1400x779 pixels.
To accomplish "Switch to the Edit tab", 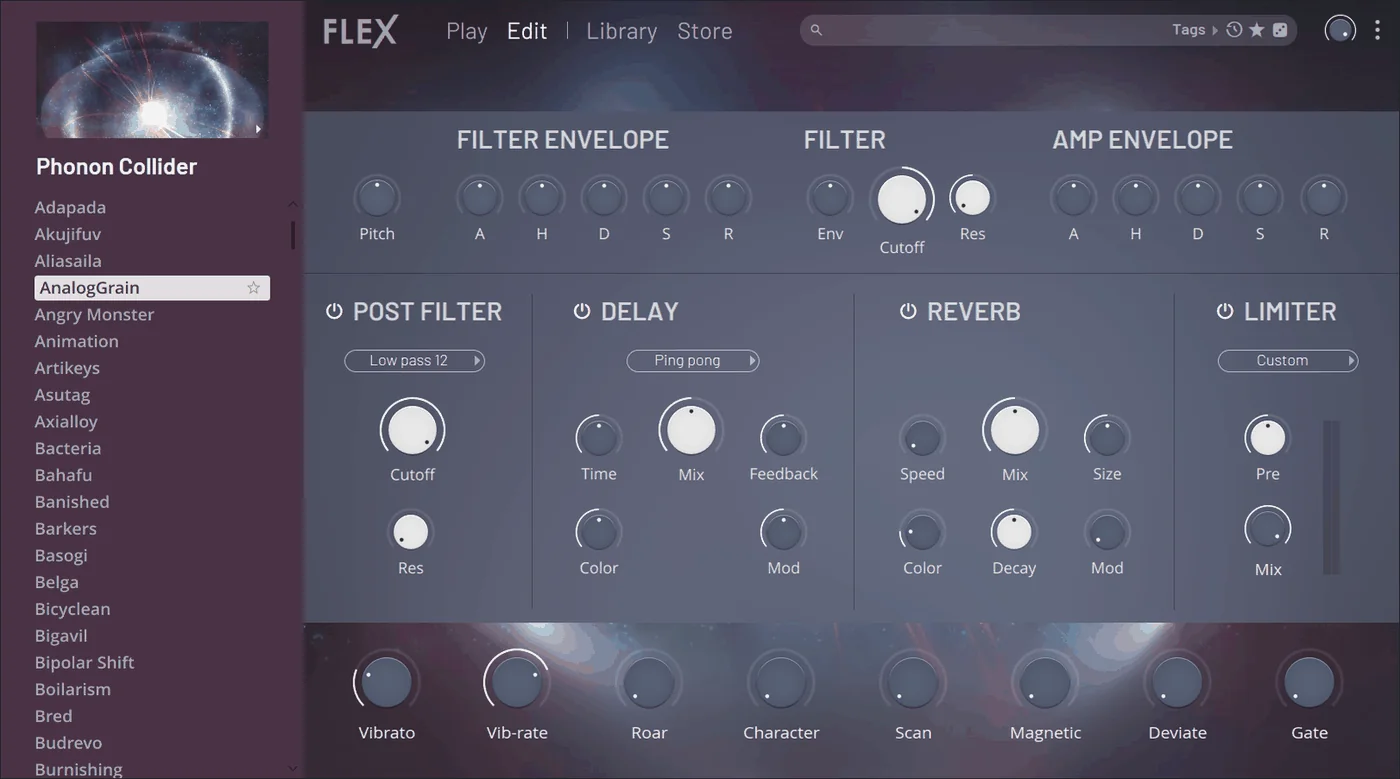I will pyautogui.click(x=527, y=31).
